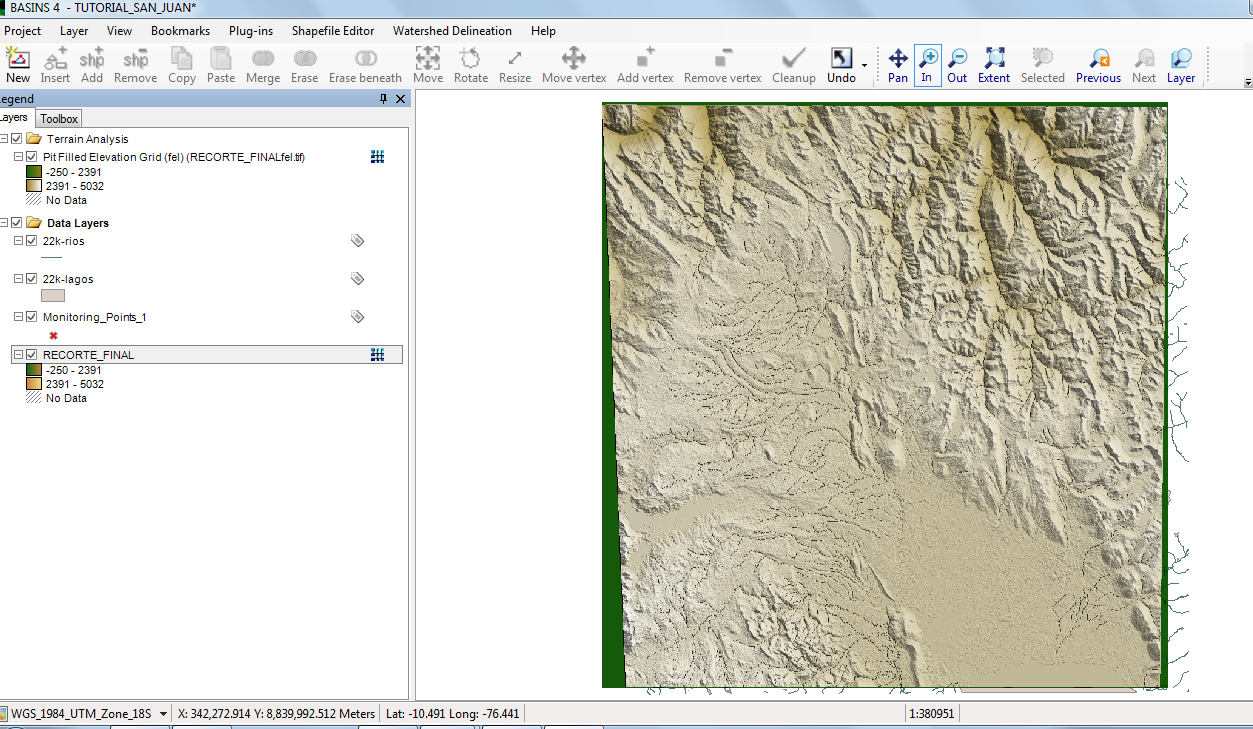The height and width of the screenshot is (729, 1253).
Task: Collapse the Data Layers group
Action: pos(4,223)
